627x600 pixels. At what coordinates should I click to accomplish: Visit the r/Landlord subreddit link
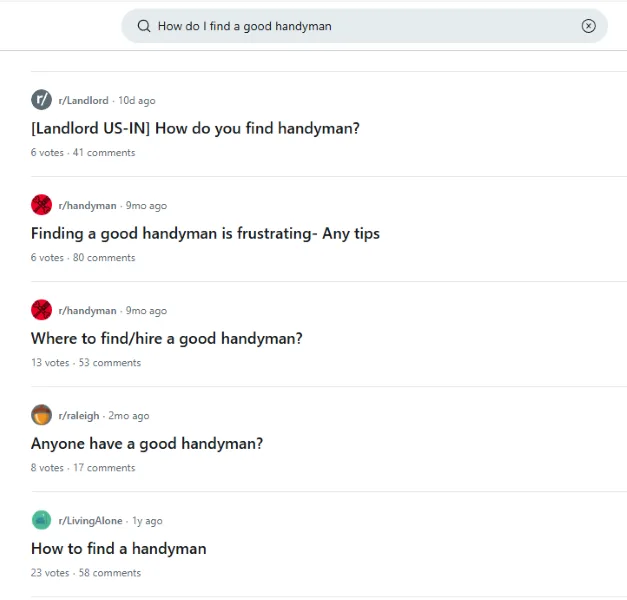(84, 100)
